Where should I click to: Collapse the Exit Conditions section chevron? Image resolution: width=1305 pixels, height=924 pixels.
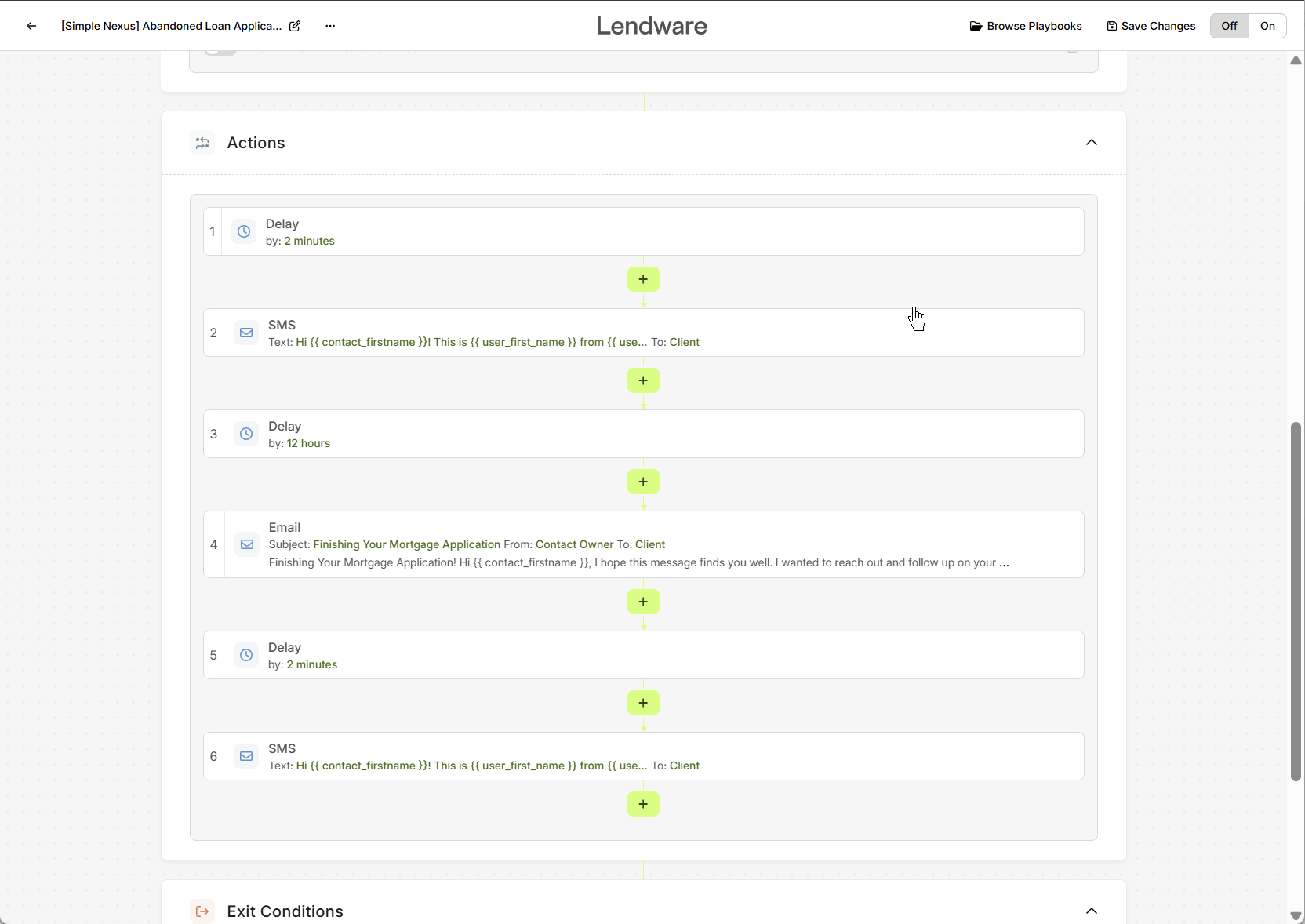coord(1091,911)
